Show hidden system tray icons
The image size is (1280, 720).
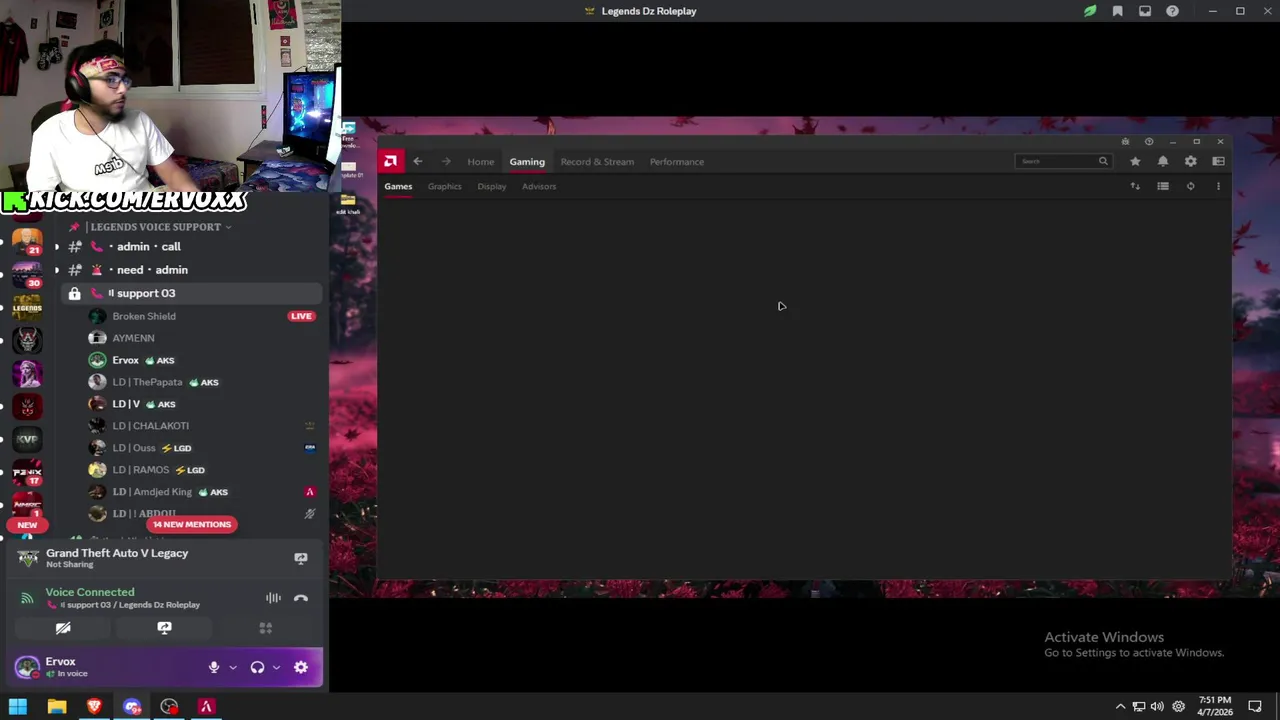(1120, 707)
